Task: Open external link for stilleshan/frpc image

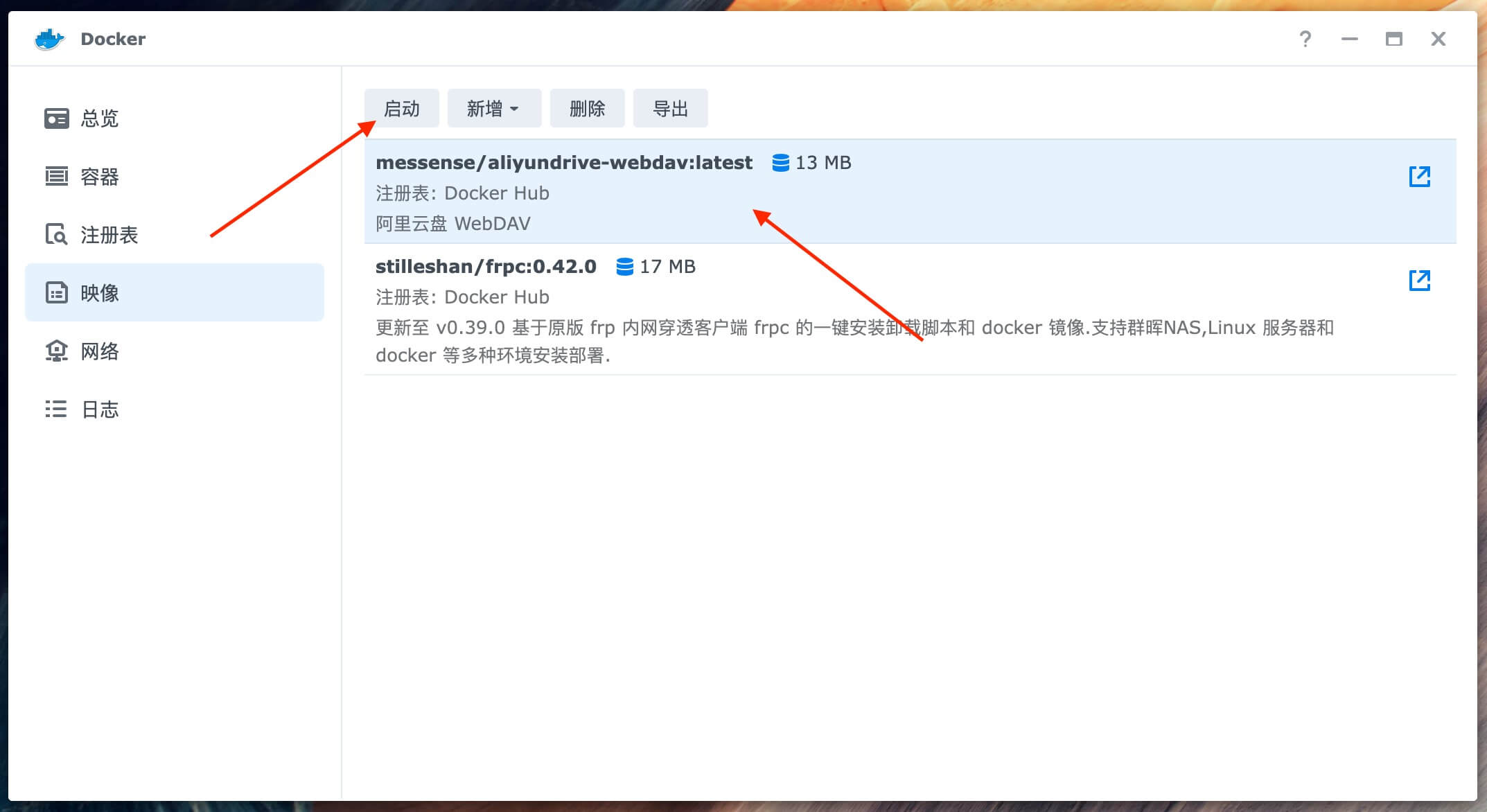Action: click(1419, 280)
